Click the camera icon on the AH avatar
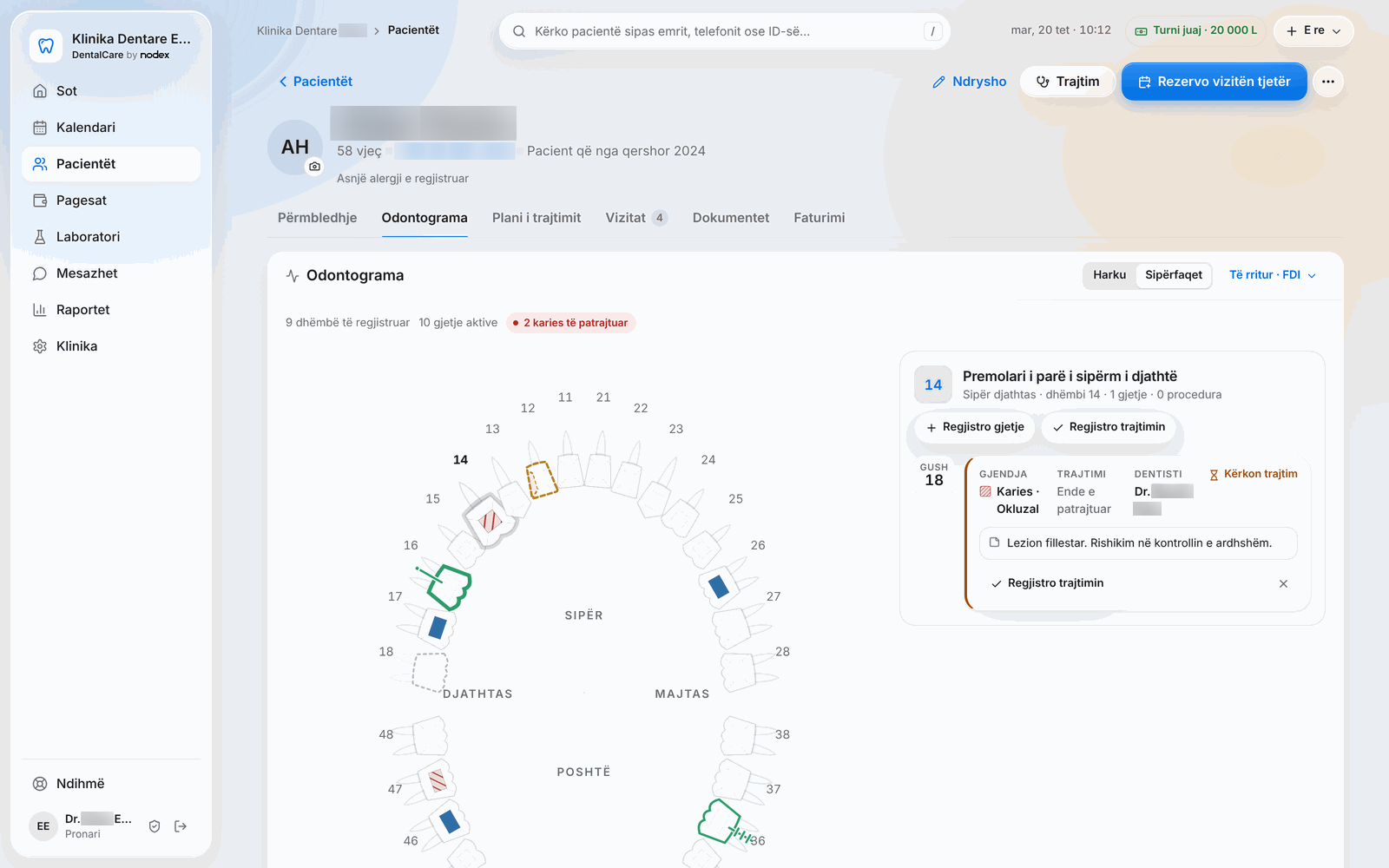This screenshot has width=1389, height=868. 314,166
